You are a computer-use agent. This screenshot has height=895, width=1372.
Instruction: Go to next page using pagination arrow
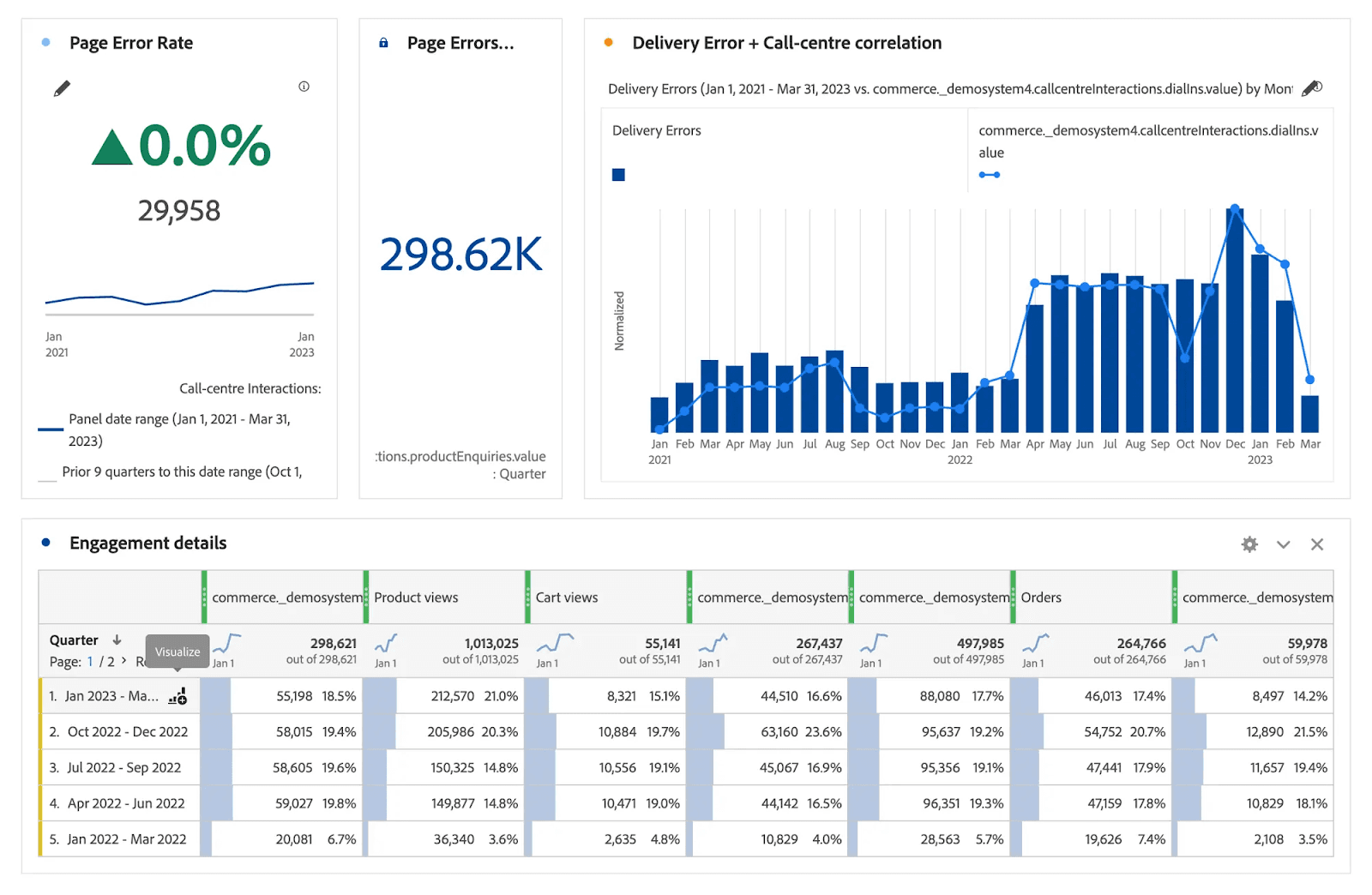pyautogui.click(x=124, y=661)
